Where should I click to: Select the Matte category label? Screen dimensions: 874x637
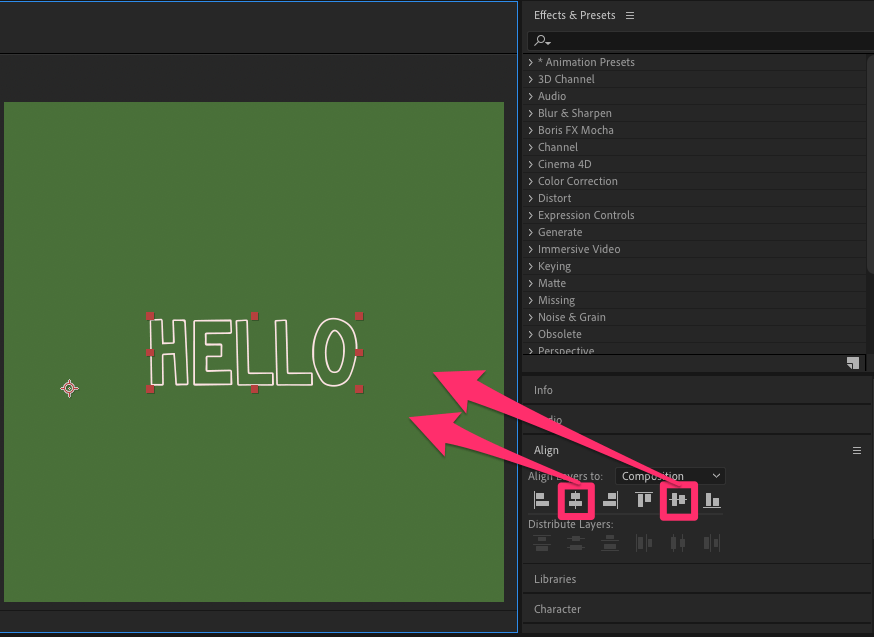(x=552, y=283)
